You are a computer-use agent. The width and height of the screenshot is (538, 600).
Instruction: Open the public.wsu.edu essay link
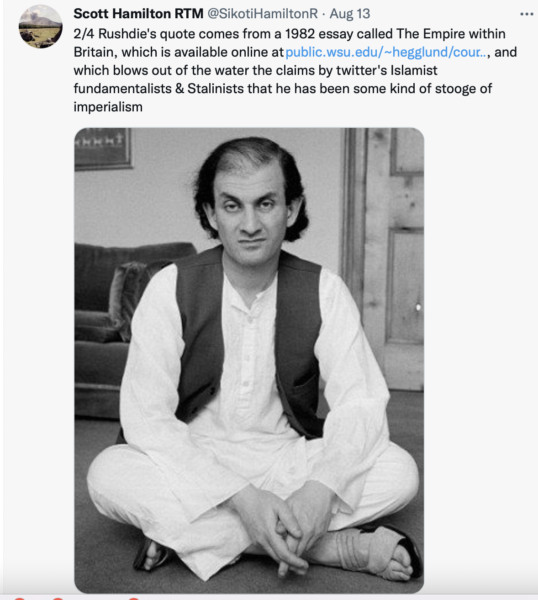pos(386,52)
